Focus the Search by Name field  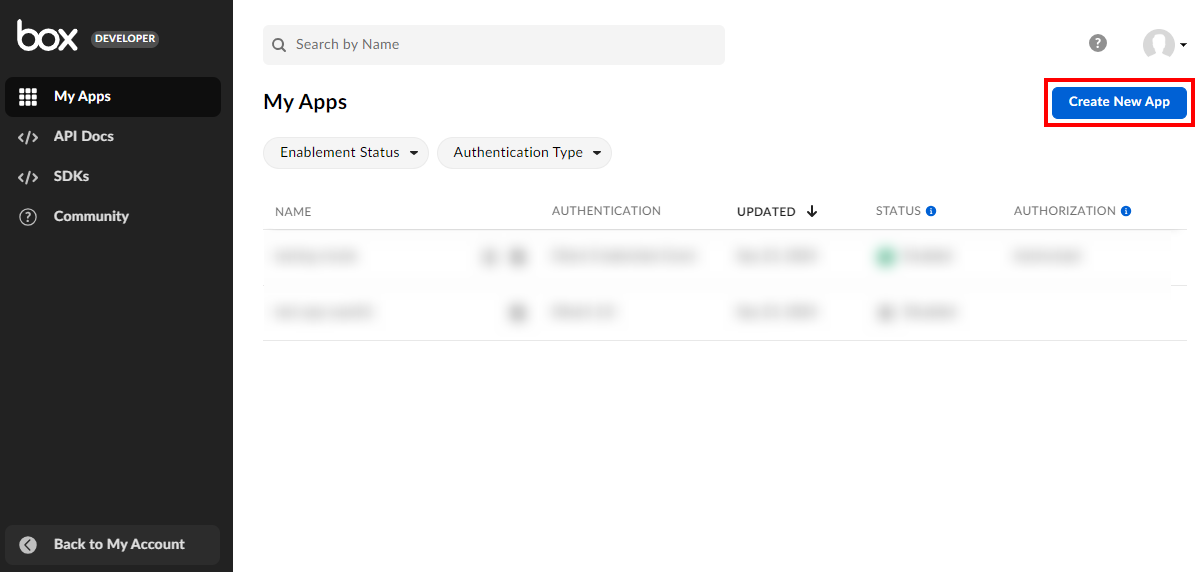point(500,45)
